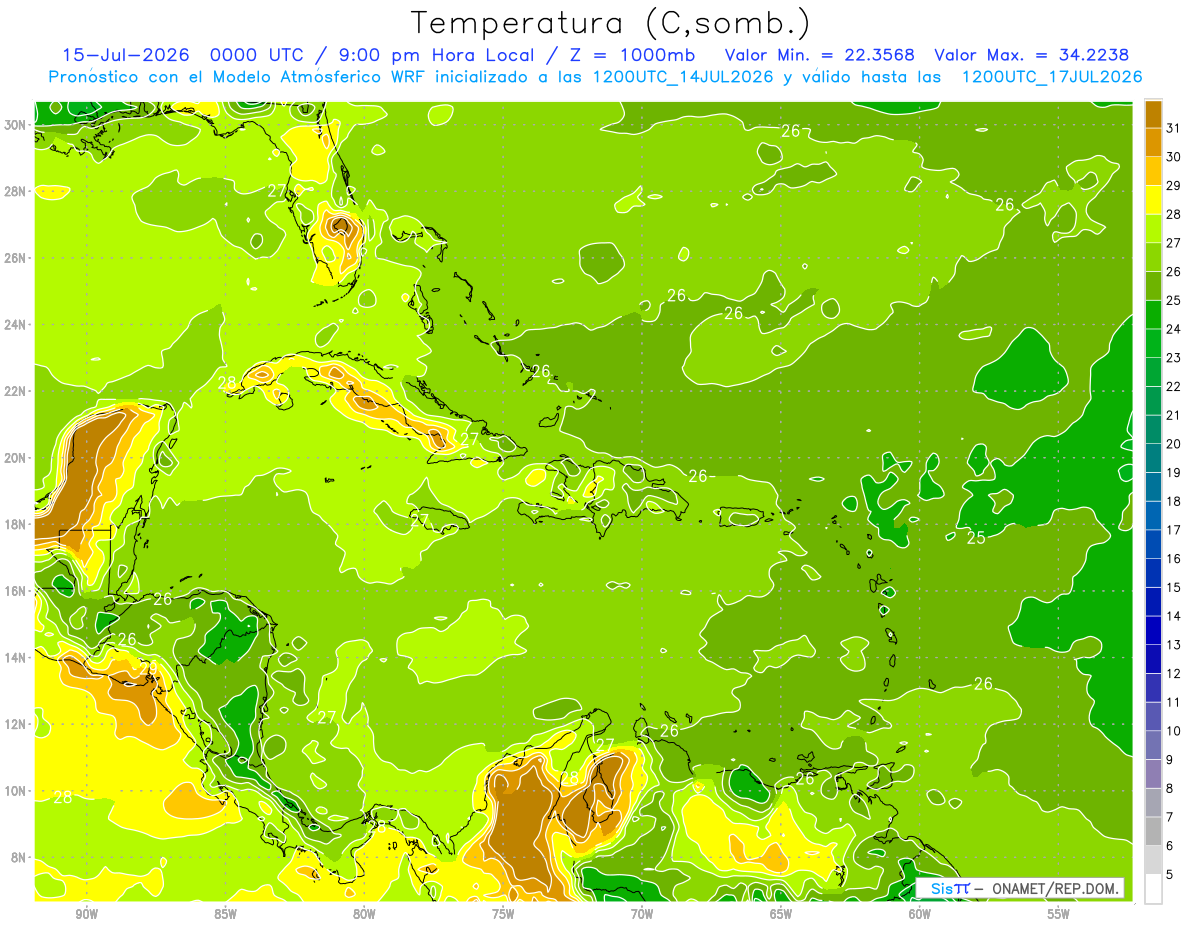Click the color scale label 24
1200x927 pixels.
[x=1174, y=329]
